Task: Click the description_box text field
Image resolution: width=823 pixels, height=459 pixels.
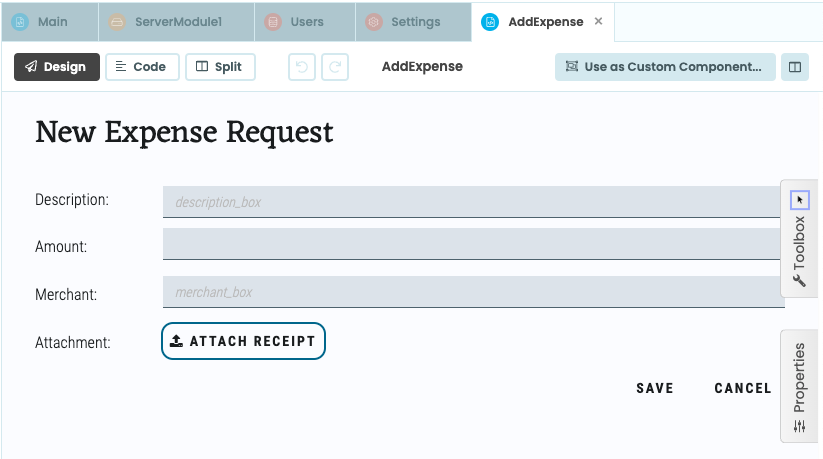Action: (470, 202)
